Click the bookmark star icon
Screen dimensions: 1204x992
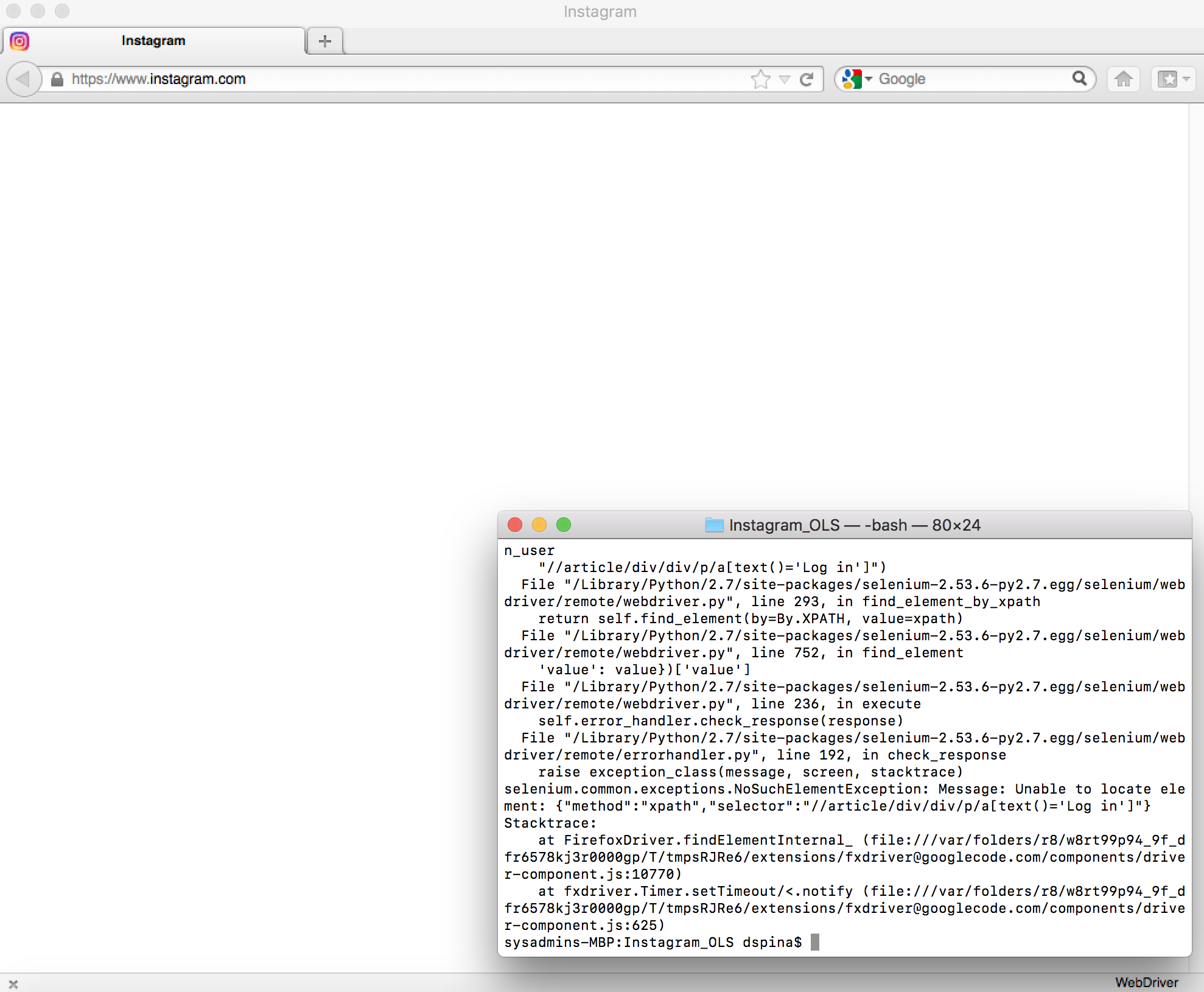click(761, 79)
